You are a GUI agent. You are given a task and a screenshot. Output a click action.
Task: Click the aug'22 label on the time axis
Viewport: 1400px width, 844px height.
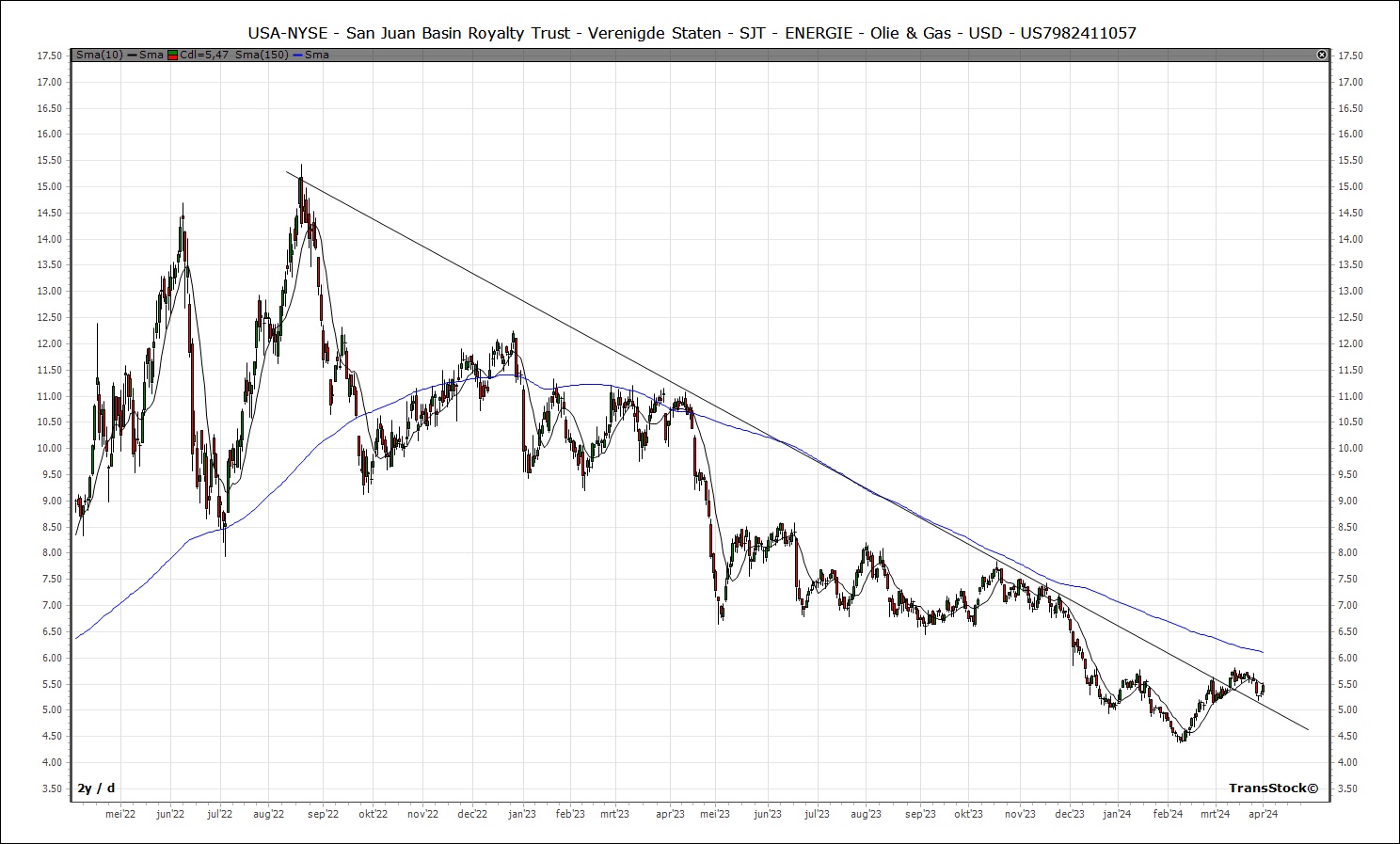tap(269, 815)
